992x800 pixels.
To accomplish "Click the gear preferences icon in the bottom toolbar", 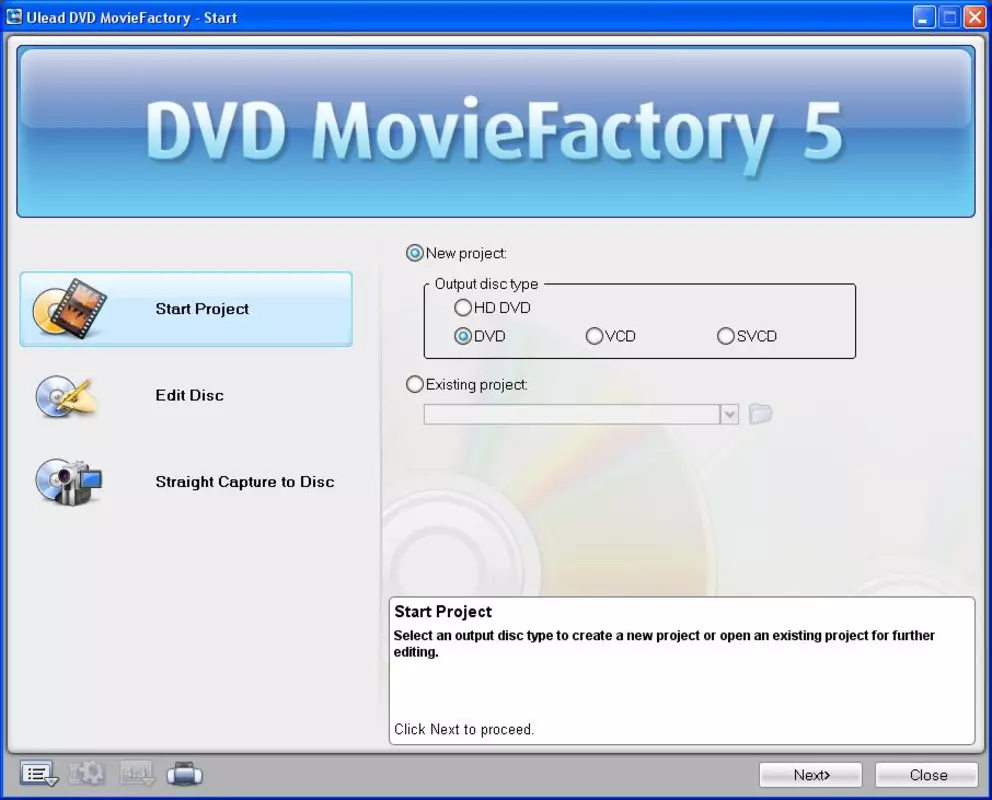I will pos(87,773).
